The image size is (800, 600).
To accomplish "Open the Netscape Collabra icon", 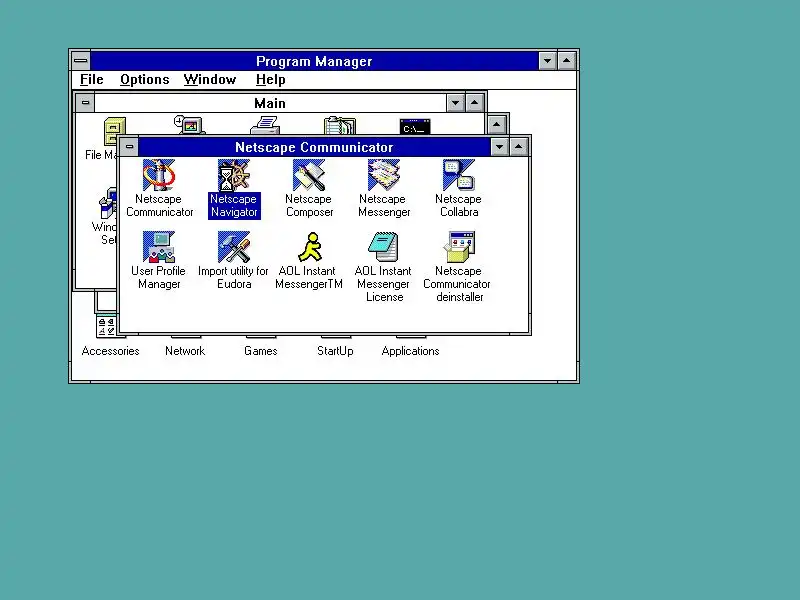I will point(459,175).
